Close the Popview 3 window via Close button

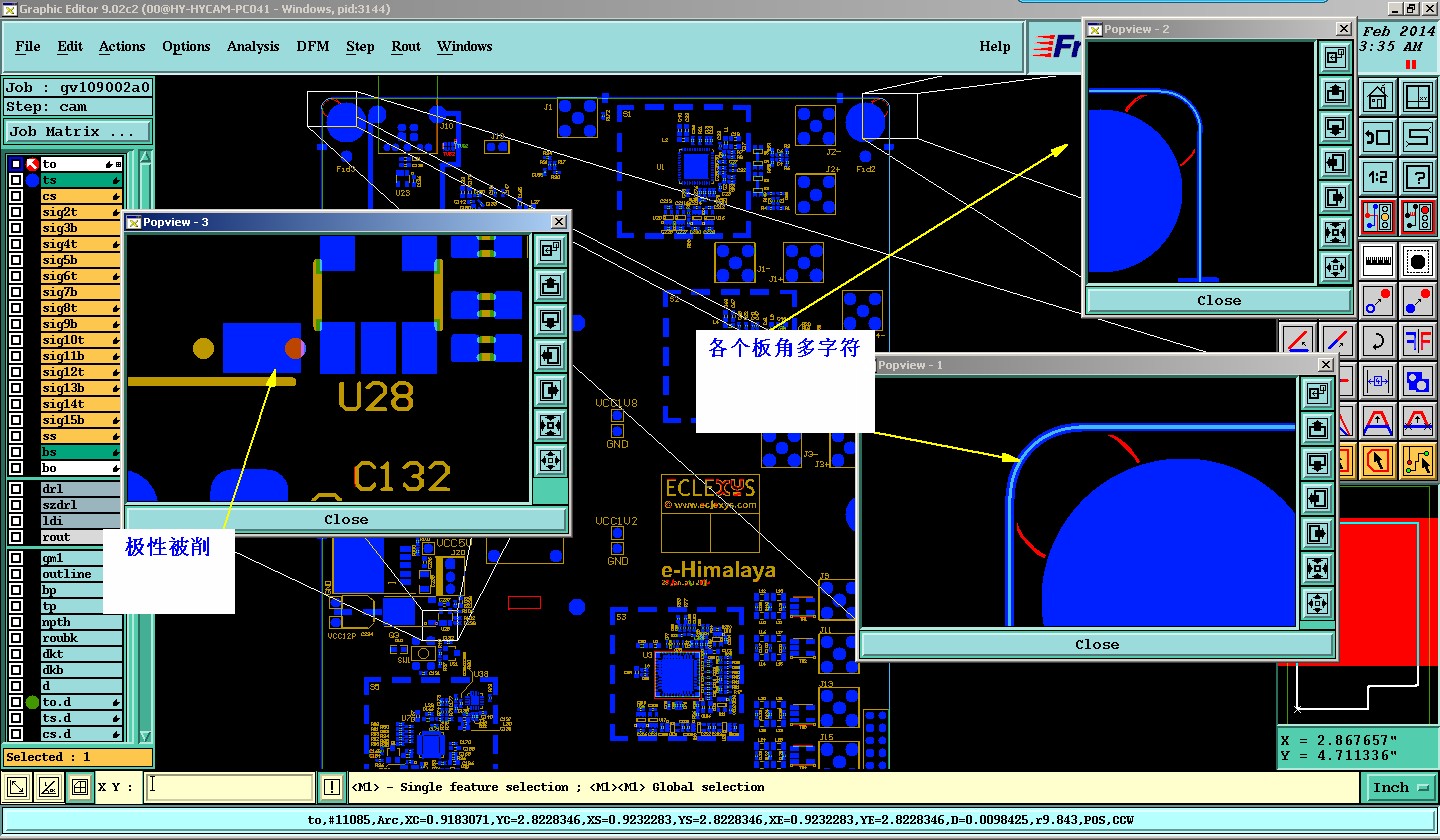point(346,519)
